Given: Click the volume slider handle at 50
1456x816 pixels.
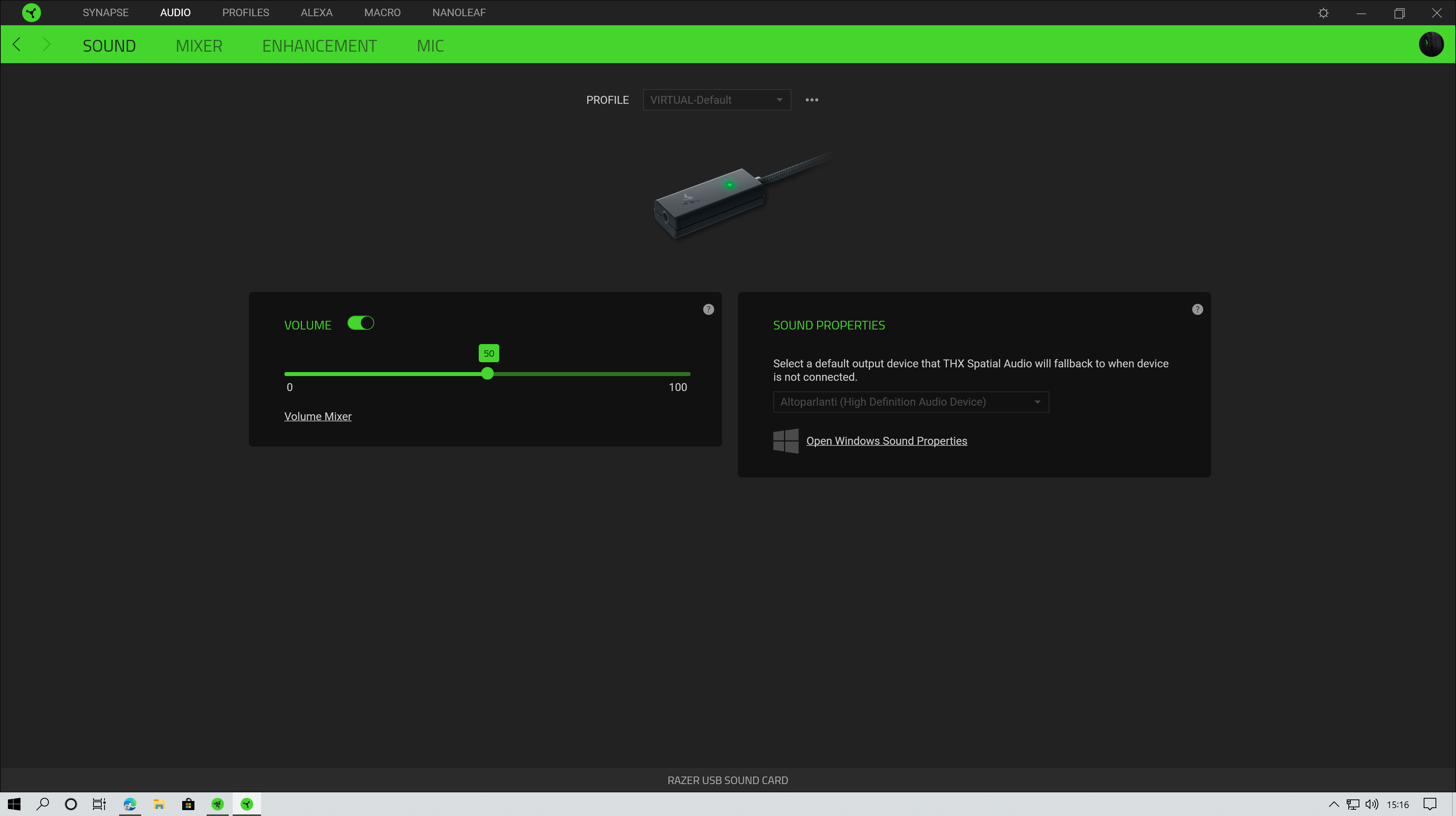Looking at the screenshot, I should click(487, 374).
